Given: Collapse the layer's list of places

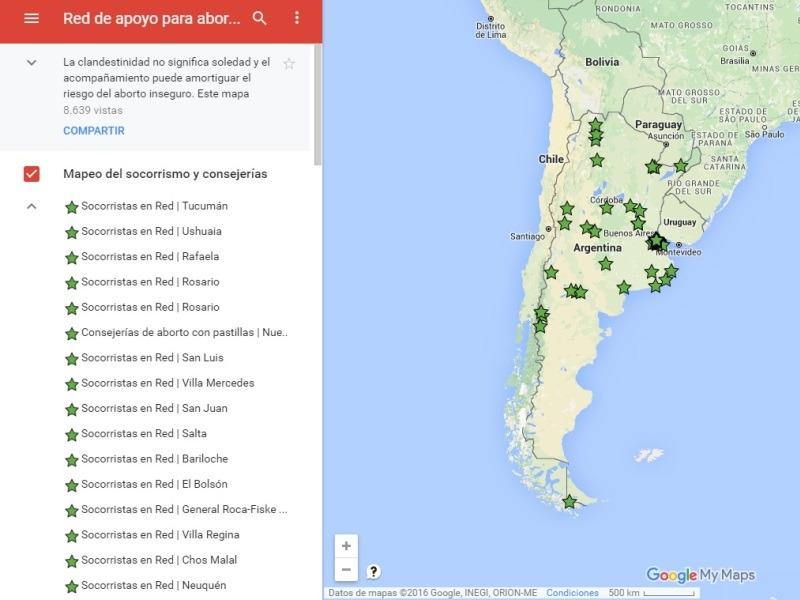Looking at the screenshot, I should [31, 206].
